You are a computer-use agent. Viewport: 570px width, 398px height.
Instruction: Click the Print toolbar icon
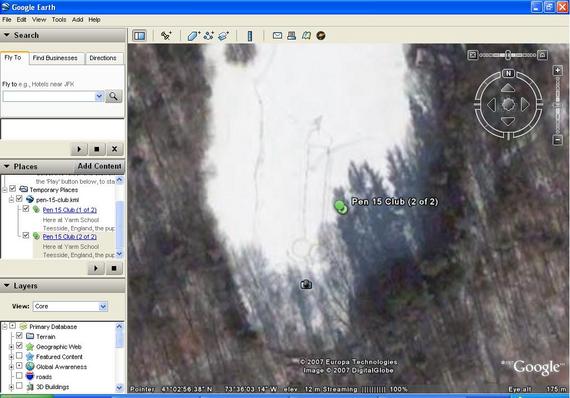coord(292,35)
